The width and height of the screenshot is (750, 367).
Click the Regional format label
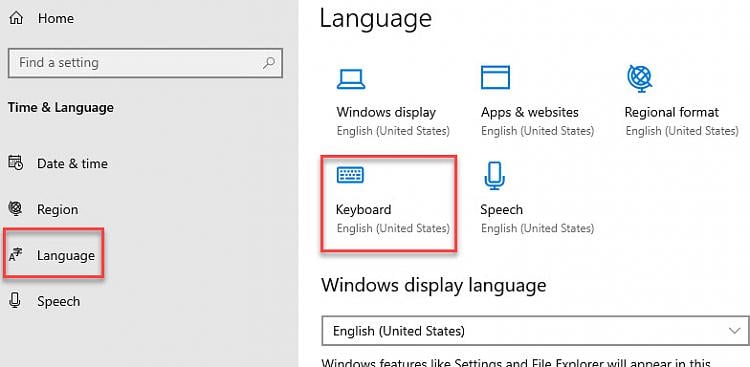tap(672, 112)
